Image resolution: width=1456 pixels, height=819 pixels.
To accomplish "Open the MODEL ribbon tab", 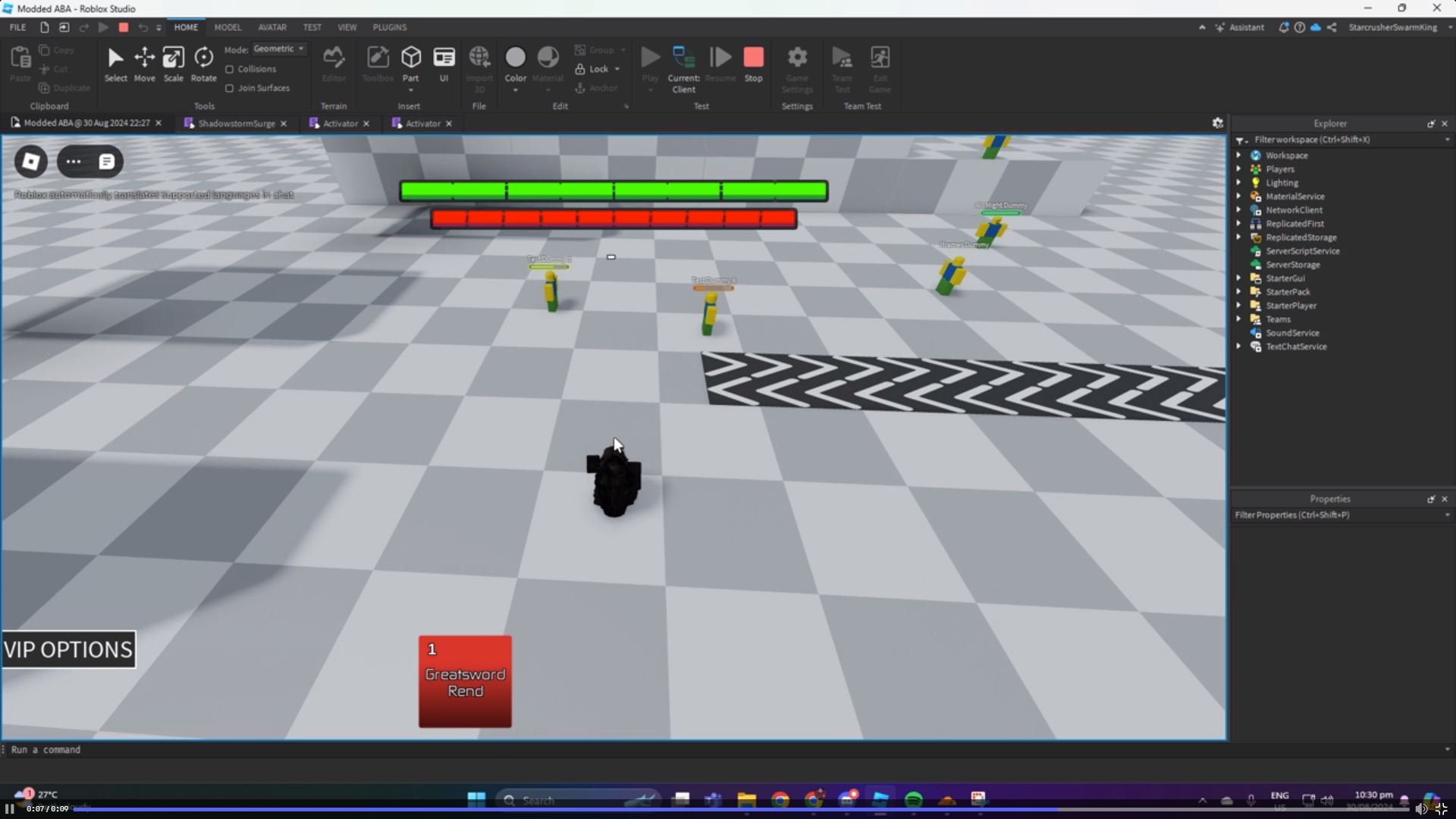I will [227, 27].
